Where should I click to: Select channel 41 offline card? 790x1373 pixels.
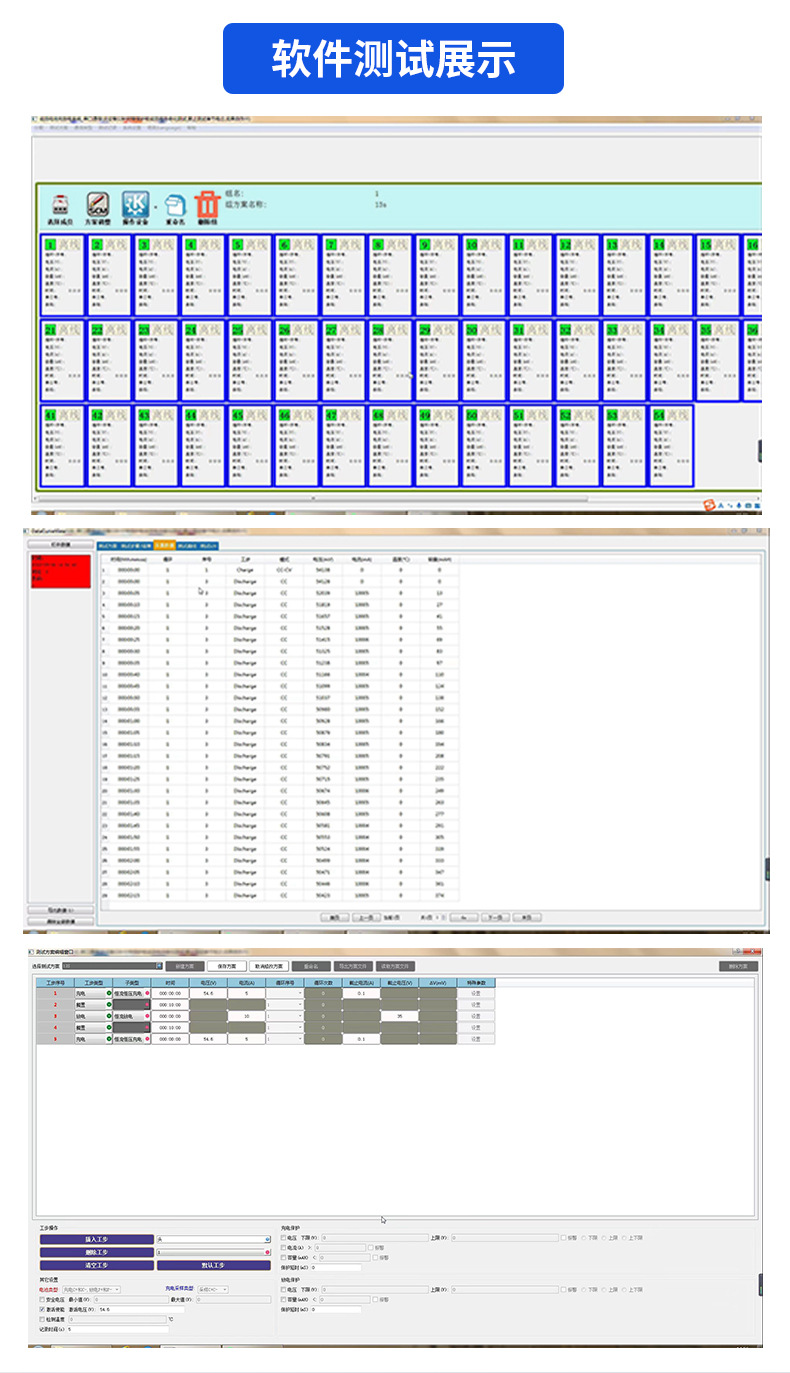pyautogui.click(x=62, y=446)
